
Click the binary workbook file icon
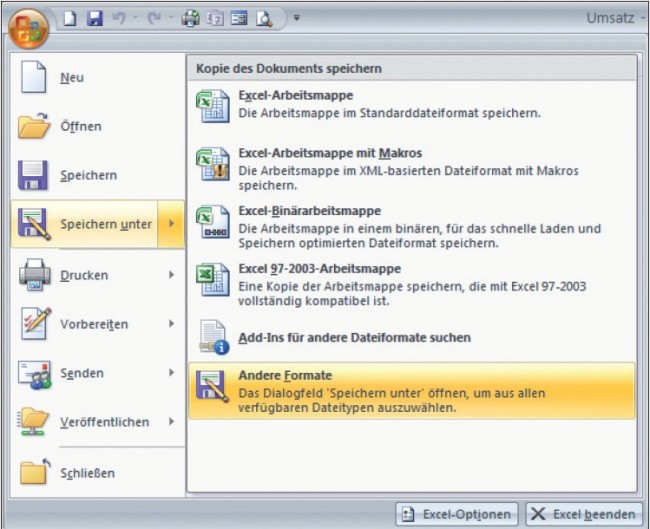click(213, 222)
